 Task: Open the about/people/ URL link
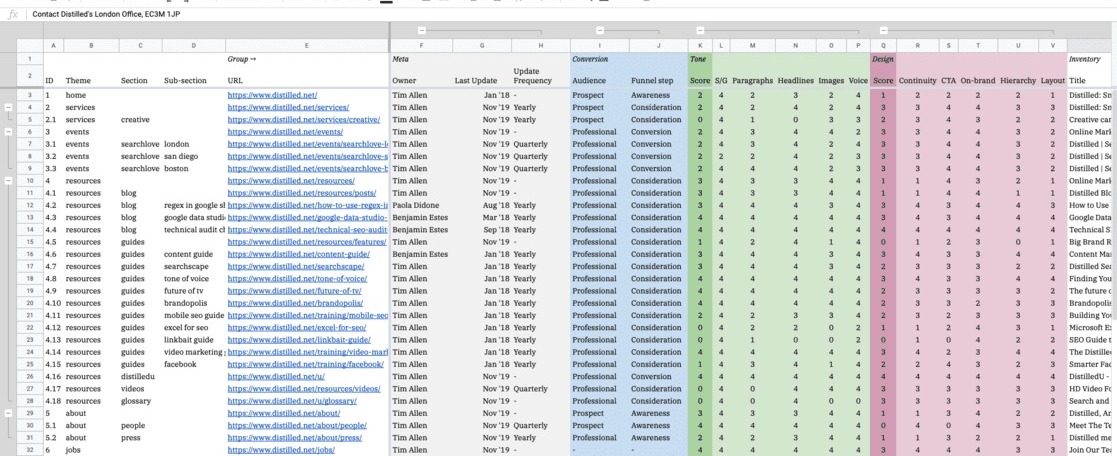click(296, 425)
